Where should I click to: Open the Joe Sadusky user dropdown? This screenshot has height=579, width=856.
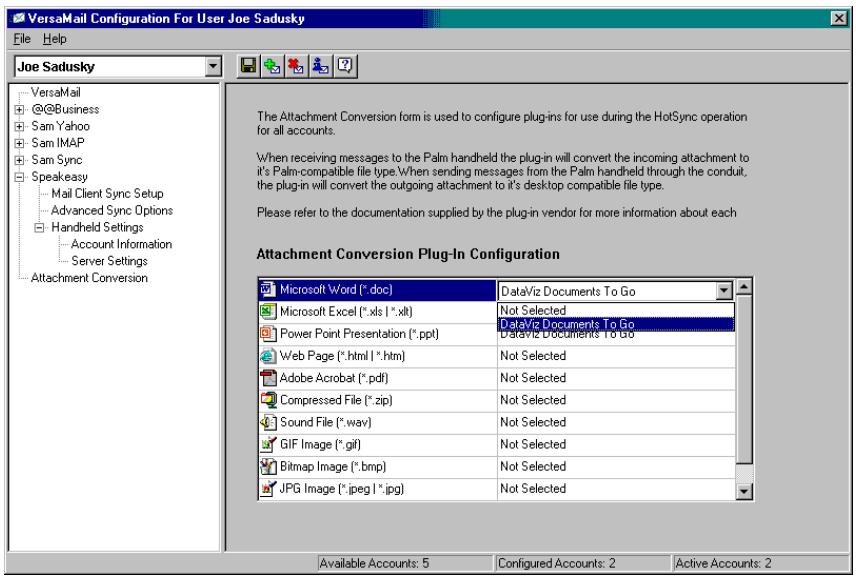tap(213, 67)
